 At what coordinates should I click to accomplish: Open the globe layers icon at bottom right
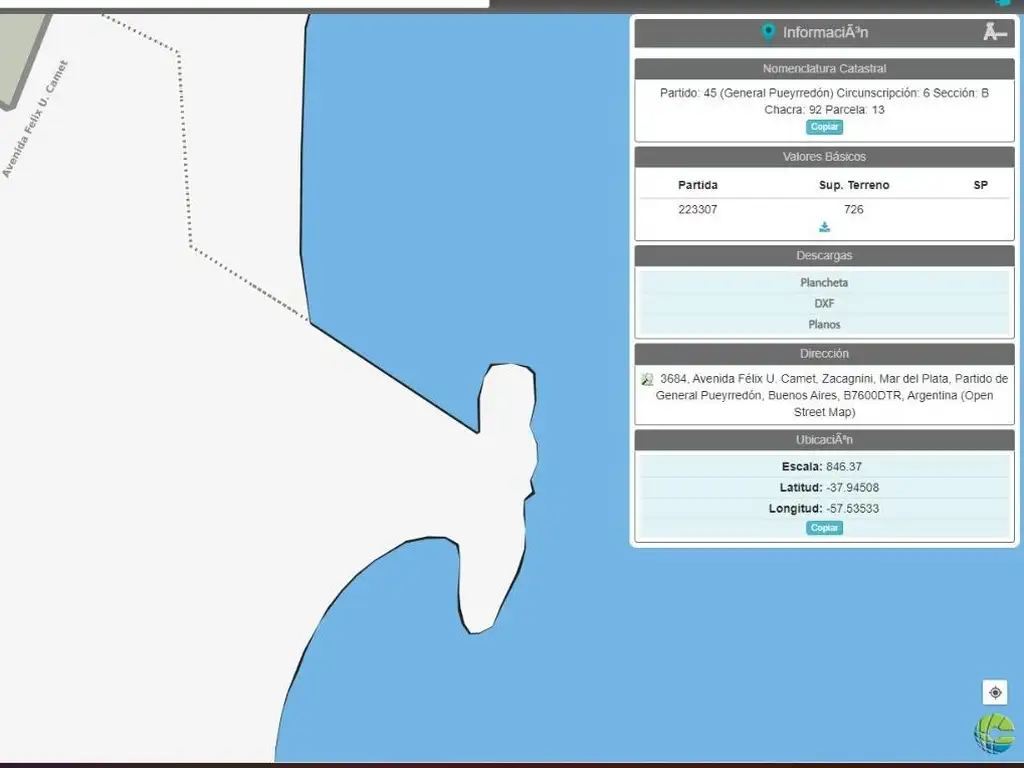pos(994,733)
